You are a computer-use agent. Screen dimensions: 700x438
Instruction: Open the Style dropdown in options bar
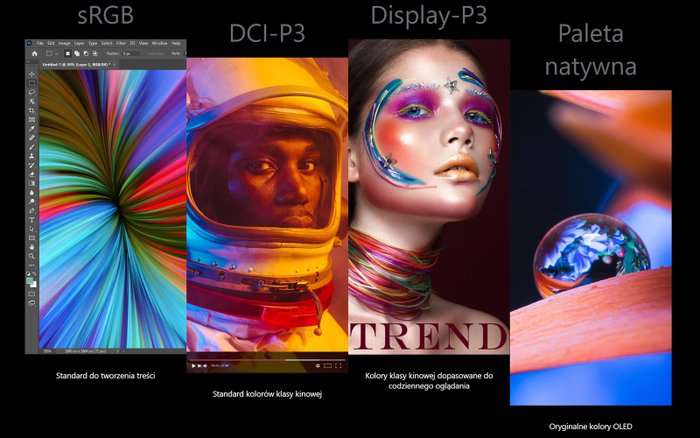184,54
